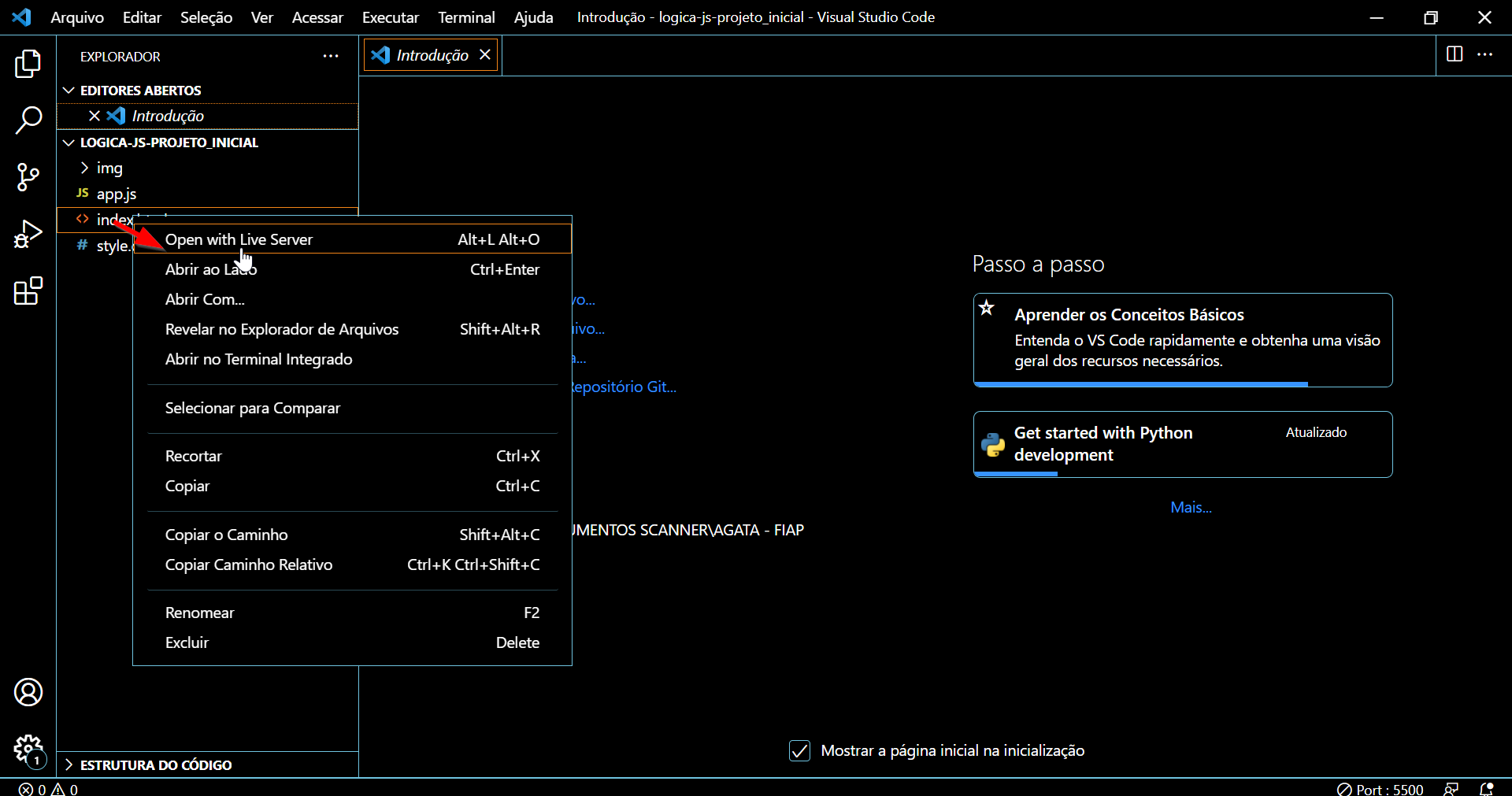1512x796 pixels.
Task: Select Copiar Caminho Relativo
Action: point(352,565)
